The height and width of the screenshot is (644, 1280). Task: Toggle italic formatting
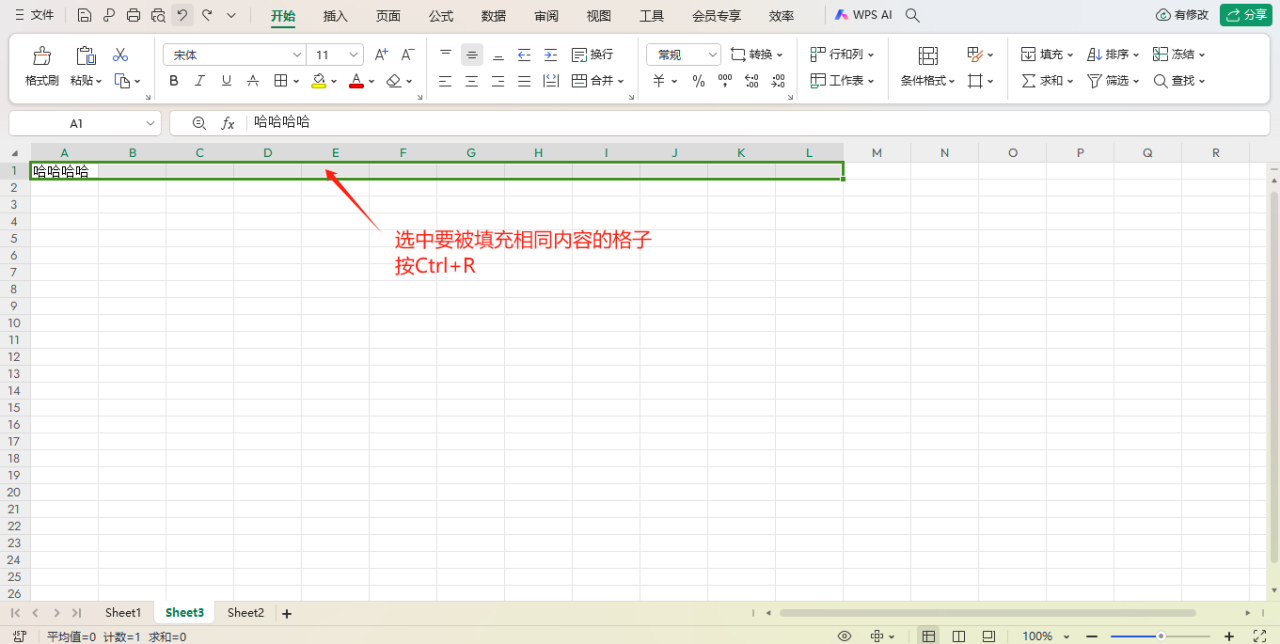(x=200, y=81)
